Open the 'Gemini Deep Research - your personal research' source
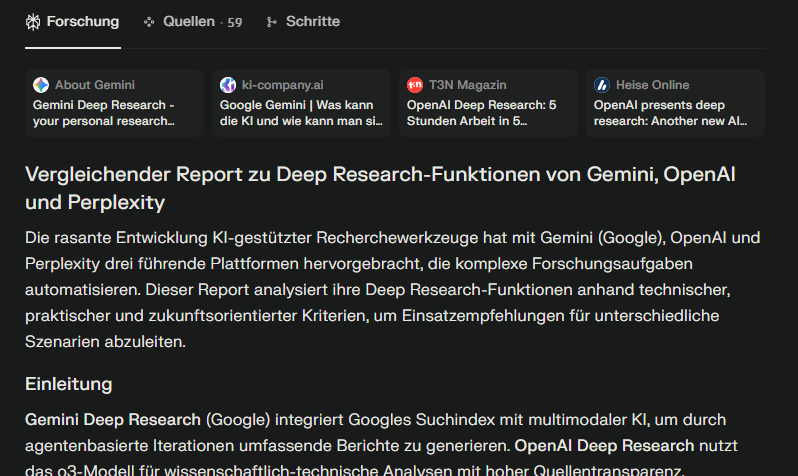798x476 pixels. [x=104, y=112]
